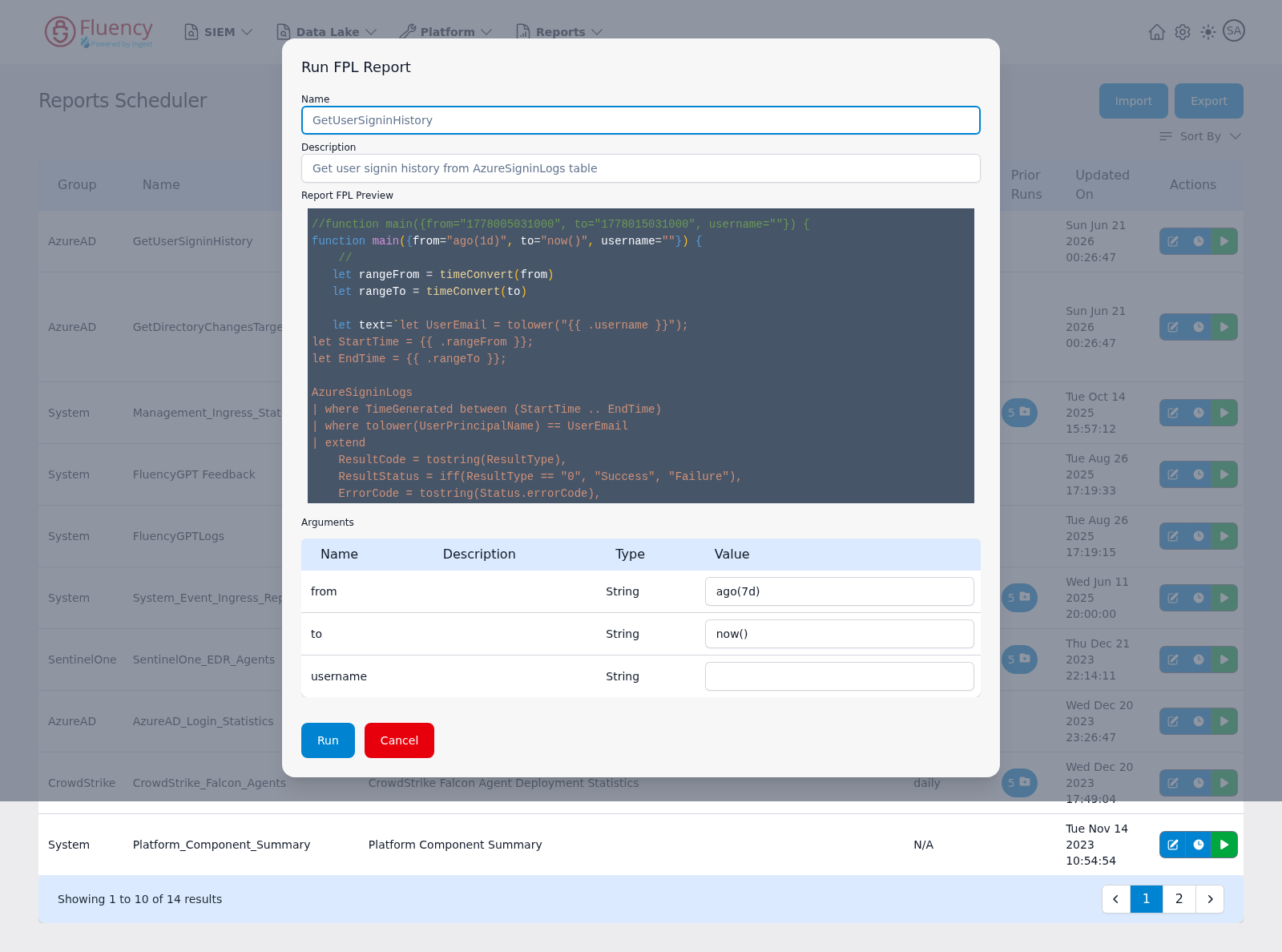
Task: Schedule the GetDirectoryChangesTarget report clock icon
Action: coord(1199,327)
